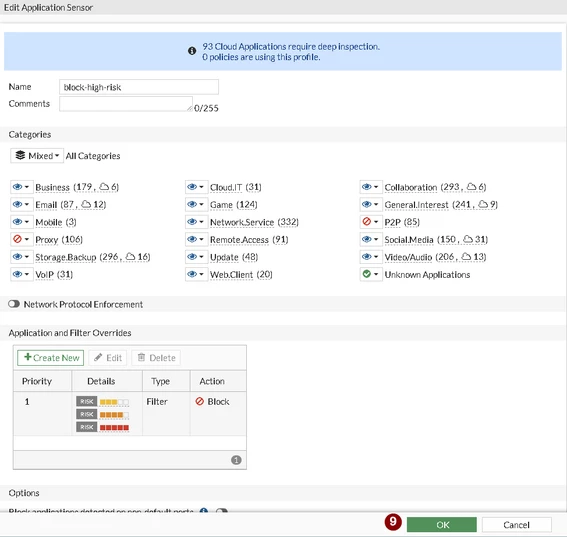The width and height of the screenshot is (567, 537).
Task: Click the red five-bar risk indicator
Action: pos(114,428)
